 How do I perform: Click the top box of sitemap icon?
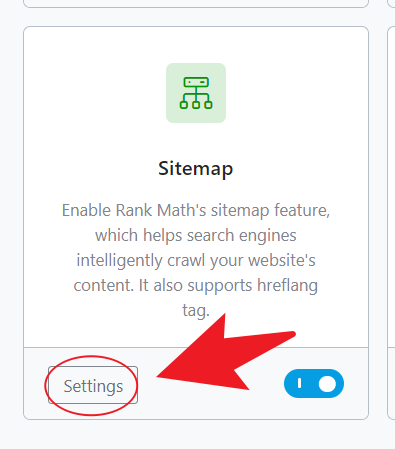click(196, 82)
